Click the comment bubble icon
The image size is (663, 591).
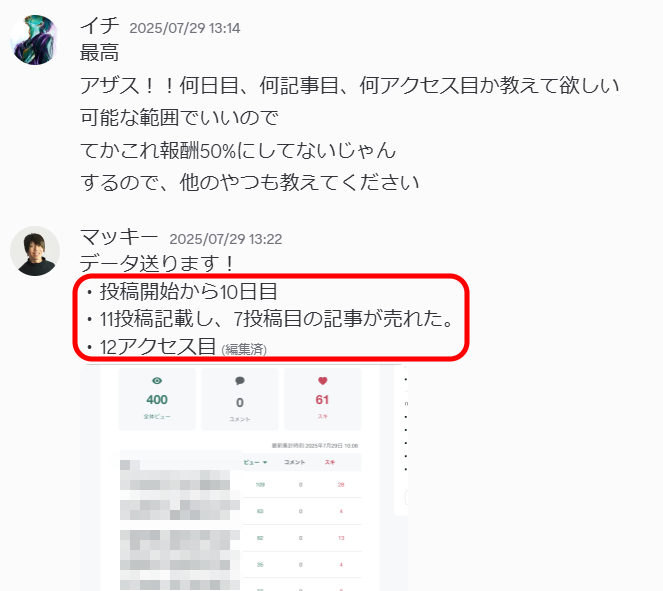pos(240,381)
